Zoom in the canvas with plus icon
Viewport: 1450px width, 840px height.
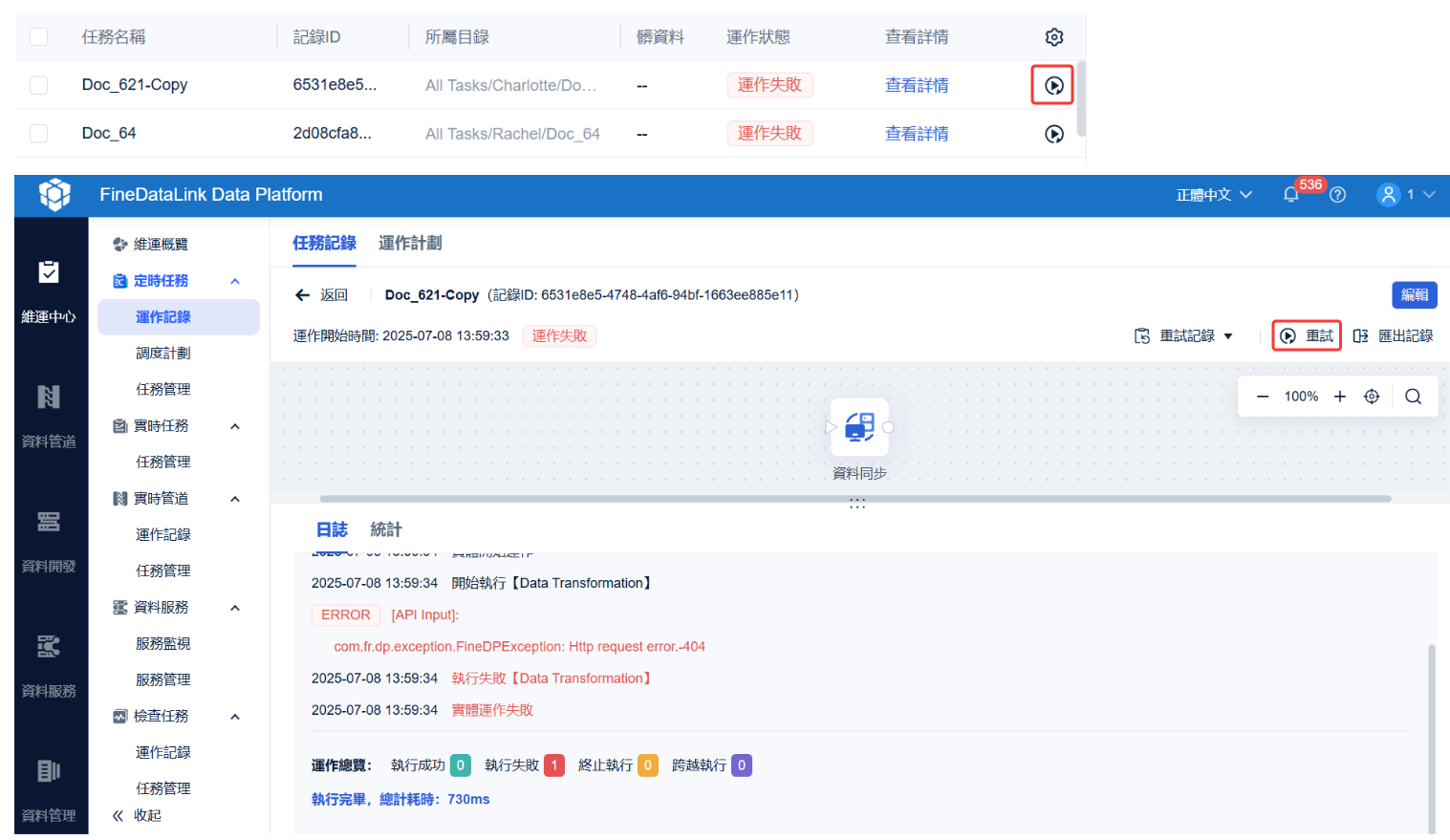(x=1340, y=397)
